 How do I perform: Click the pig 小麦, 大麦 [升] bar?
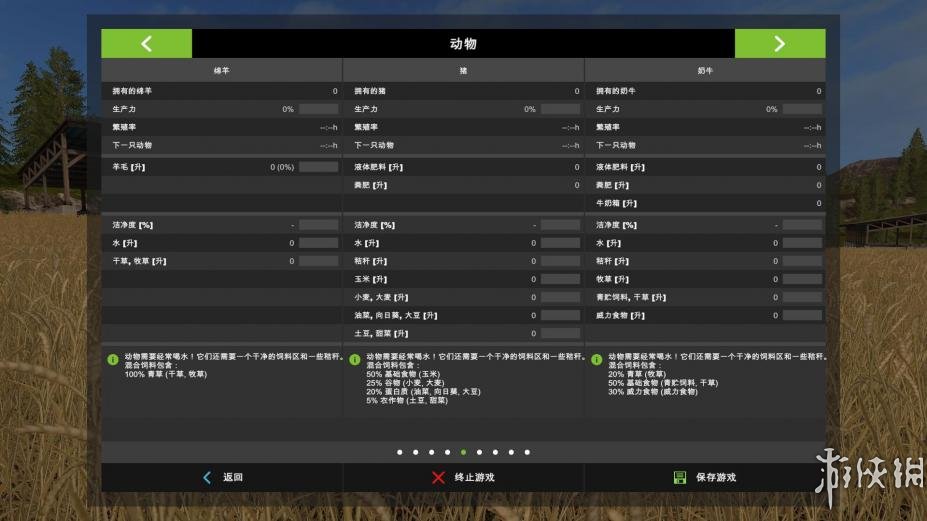[560, 297]
